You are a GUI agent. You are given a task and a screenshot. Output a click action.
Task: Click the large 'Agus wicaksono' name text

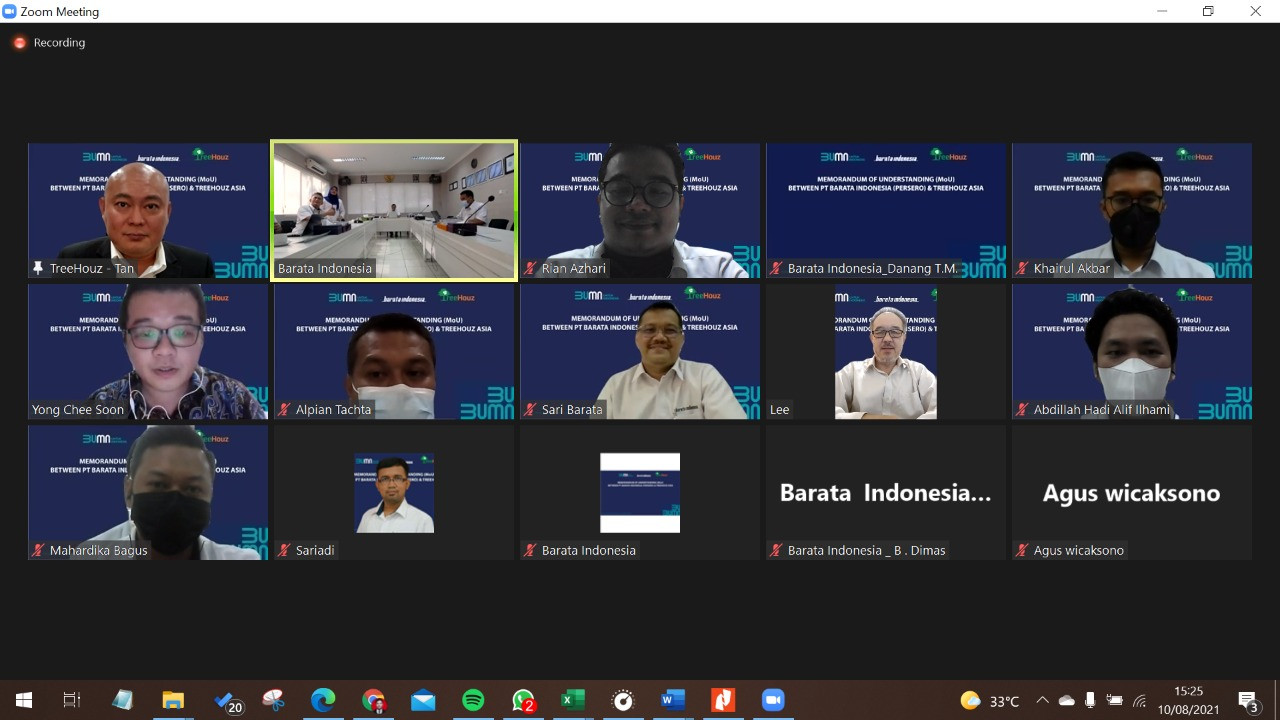pyautogui.click(x=1131, y=493)
